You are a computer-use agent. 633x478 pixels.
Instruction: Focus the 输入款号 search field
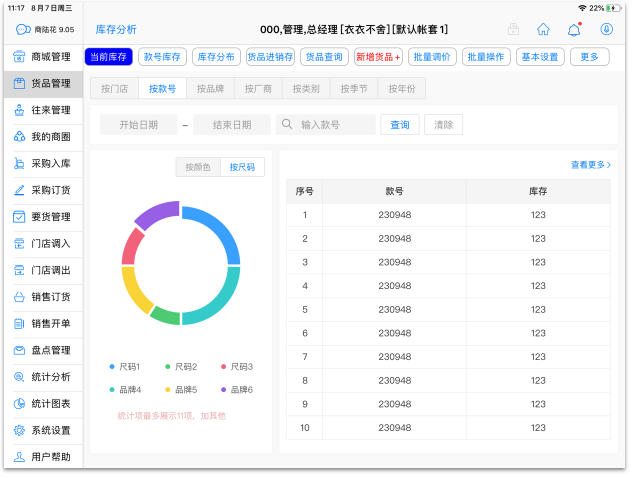[326, 125]
